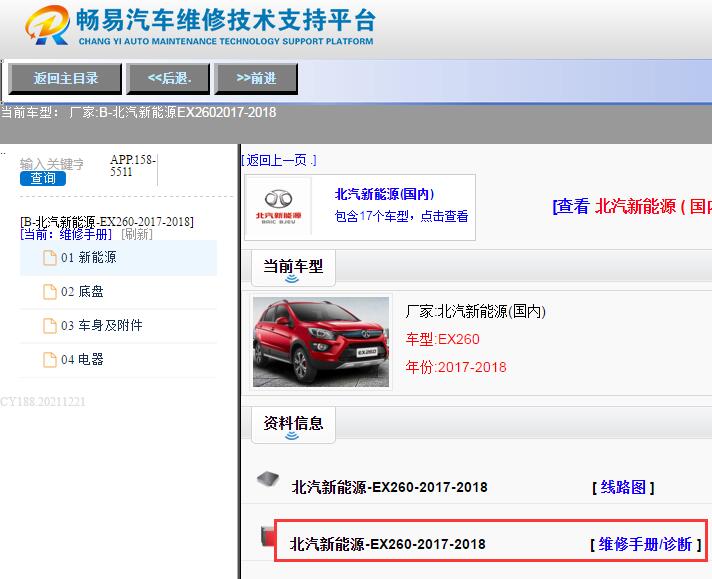This screenshot has width=712, height=579.
Task: Open the 北汽新能源(国内) brand link
Action: [x=384, y=195]
